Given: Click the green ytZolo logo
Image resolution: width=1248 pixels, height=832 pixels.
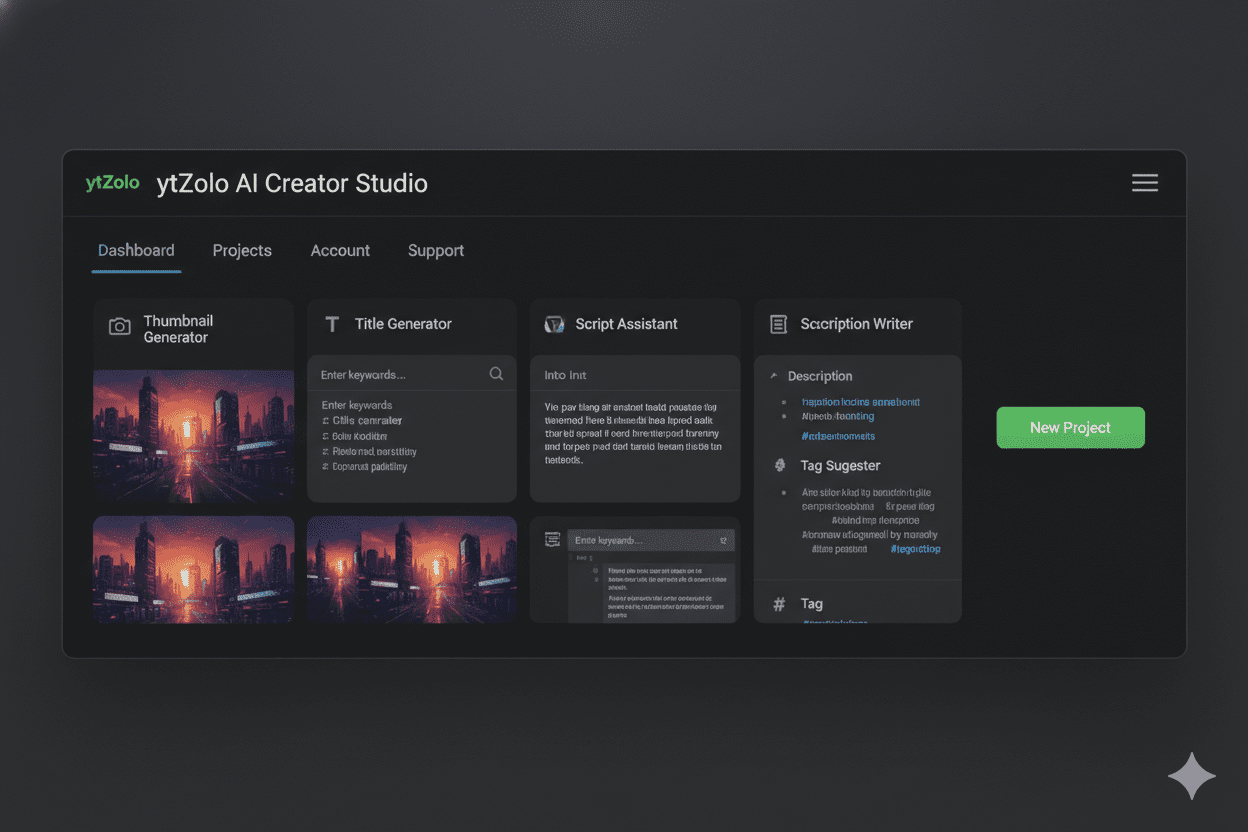Looking at the screenshot, I should coord(112,183).
